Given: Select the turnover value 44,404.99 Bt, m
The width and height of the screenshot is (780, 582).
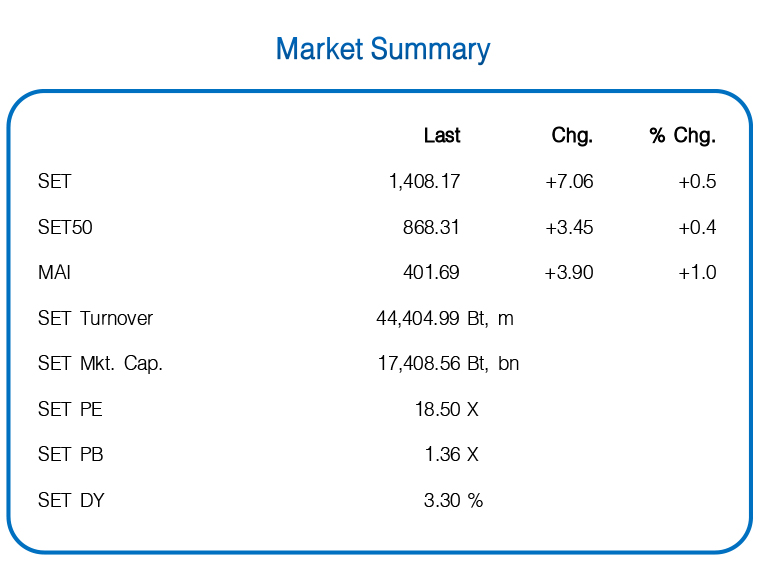Looking at the screenshot, I should (445, 318).
